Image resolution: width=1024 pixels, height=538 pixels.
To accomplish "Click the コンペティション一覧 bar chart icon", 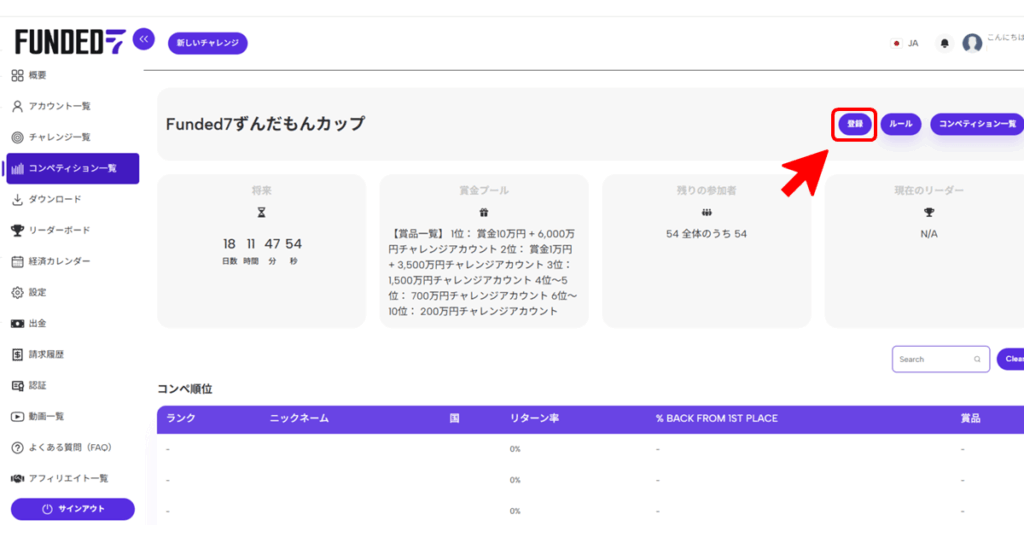I will coord(18,168).
